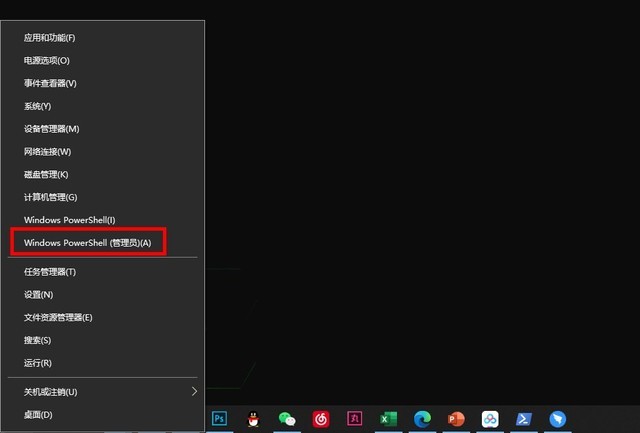Launch NetEase Cloud Music red icon
This screenshot has width=640, height=433.
click(x=321, y=419)
